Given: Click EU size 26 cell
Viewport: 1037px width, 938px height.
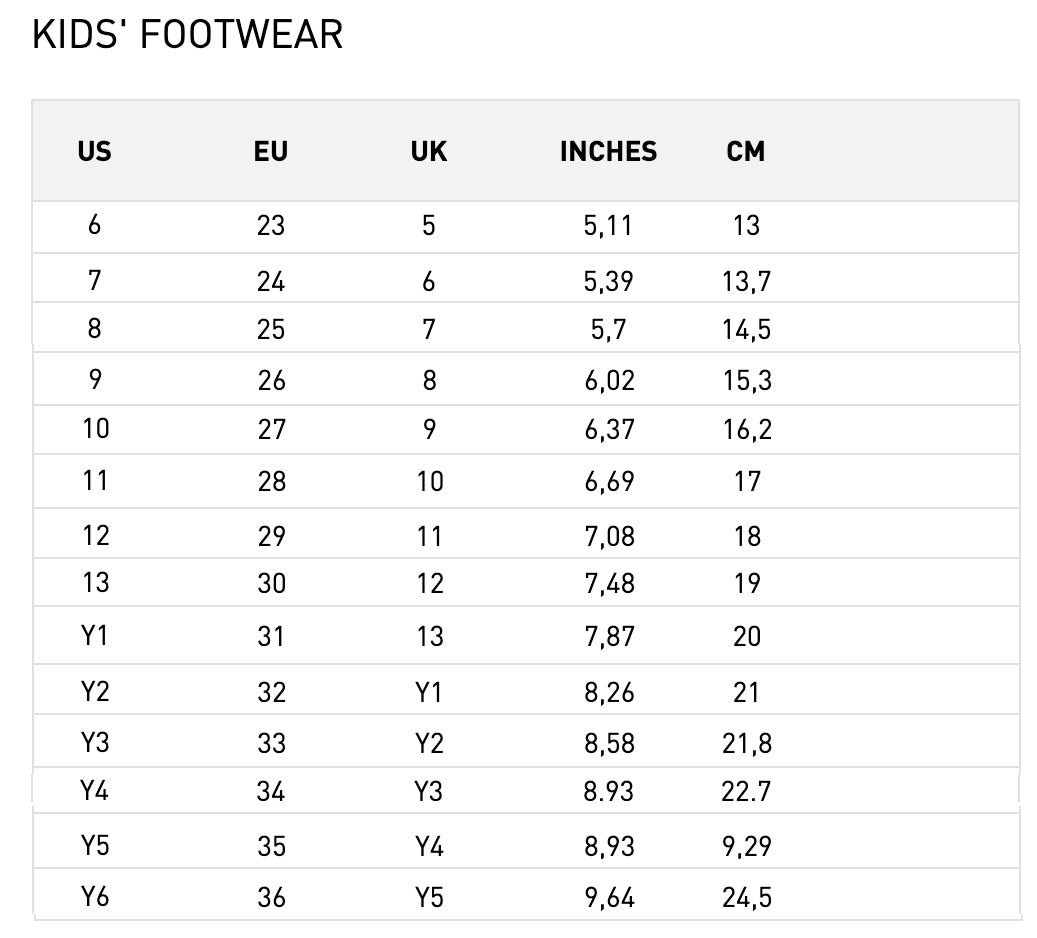Looking at the screenshot, I should point(271,380).
